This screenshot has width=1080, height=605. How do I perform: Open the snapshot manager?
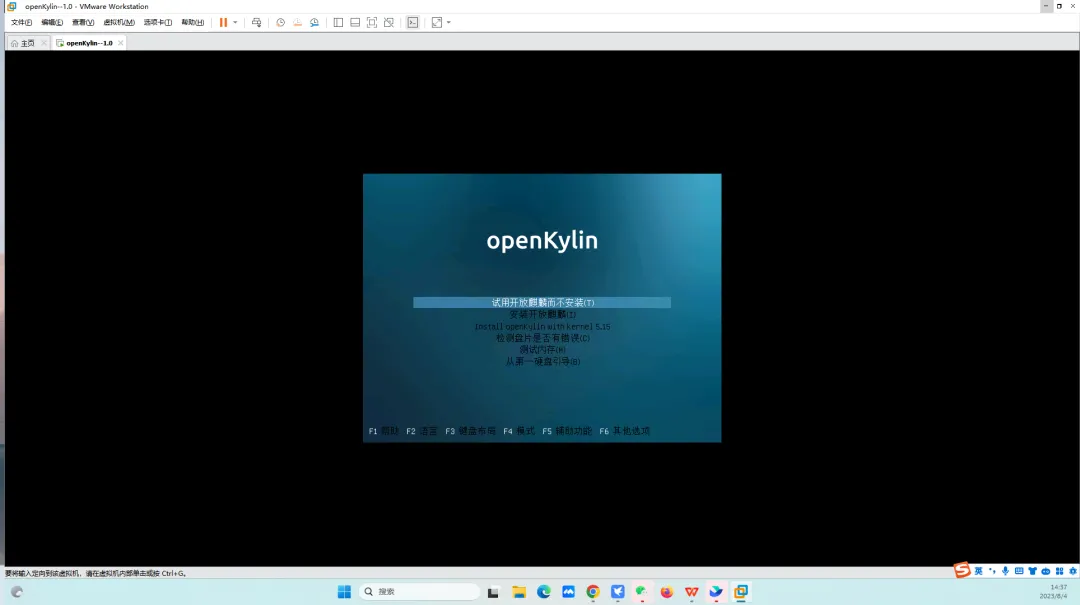(x=315, y=23)
